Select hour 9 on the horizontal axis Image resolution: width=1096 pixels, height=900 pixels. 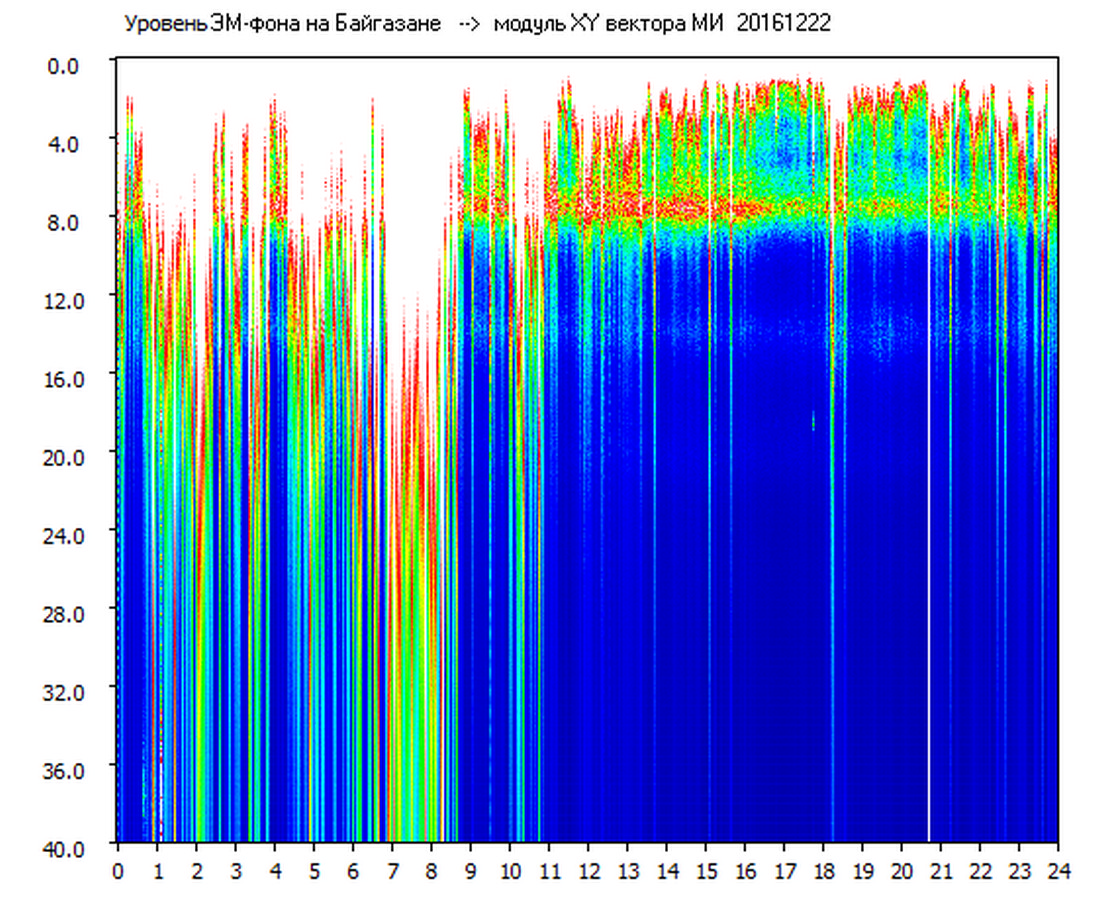(471, 870)
